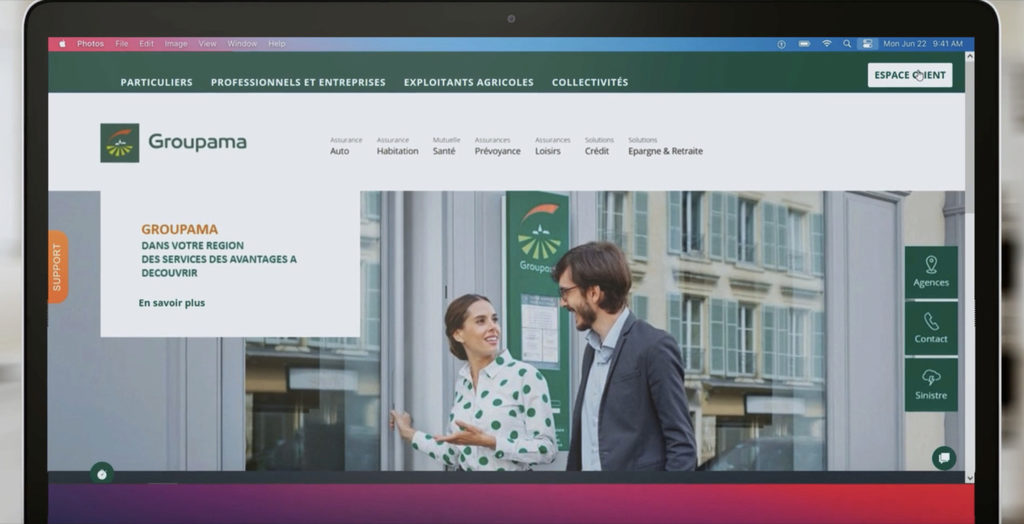Viewport: 1024px width, 524px height.
Task: Select the PARTICULIERS section tab
Action: (156, 82)
